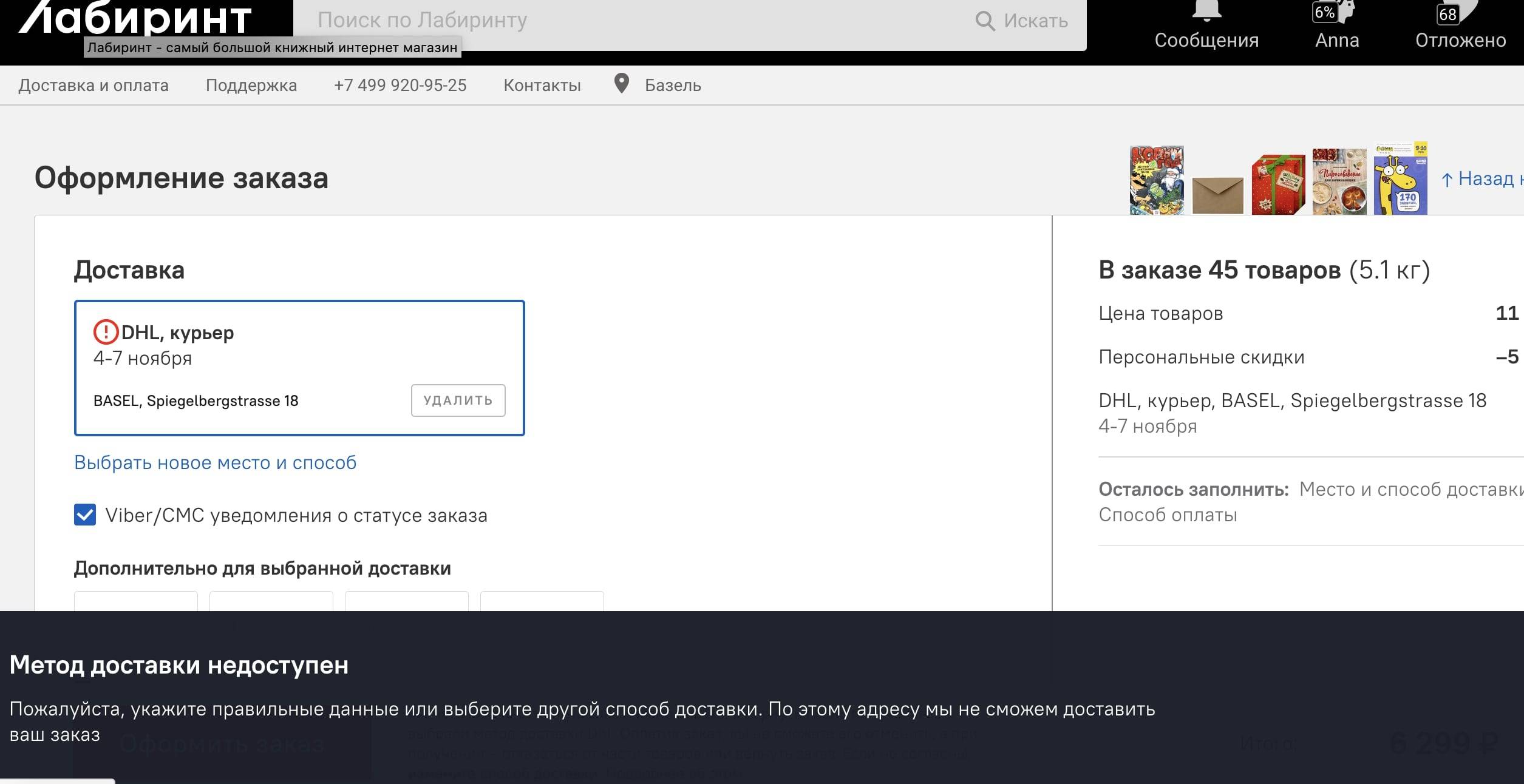Open the Поддержка link
The height and width of the screenshot is (784, 1524).
251,86
